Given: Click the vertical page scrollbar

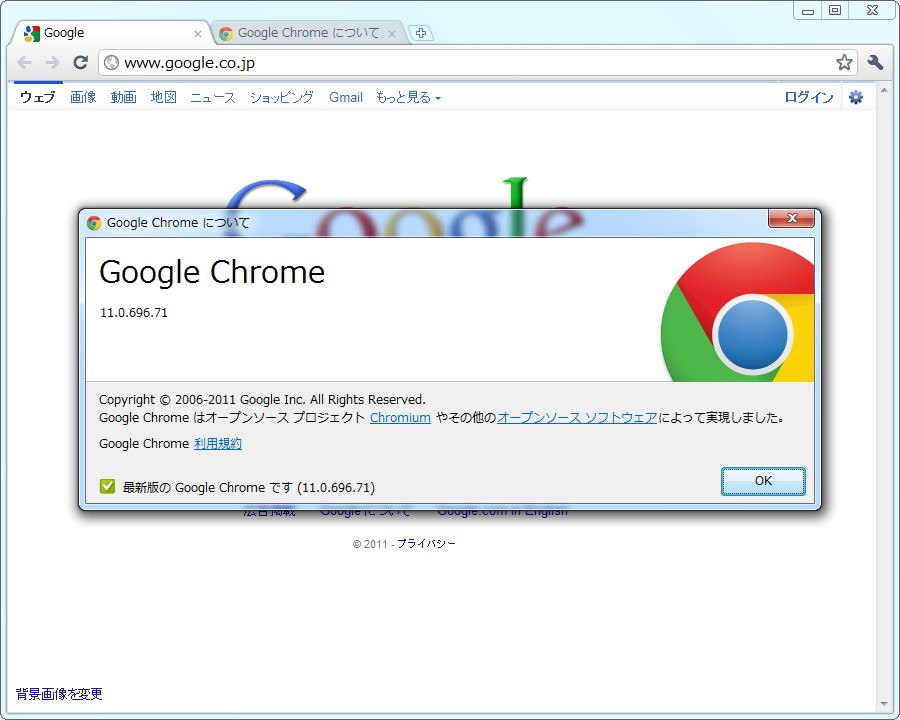Looking at the screenshot, I should click(884, 400).
